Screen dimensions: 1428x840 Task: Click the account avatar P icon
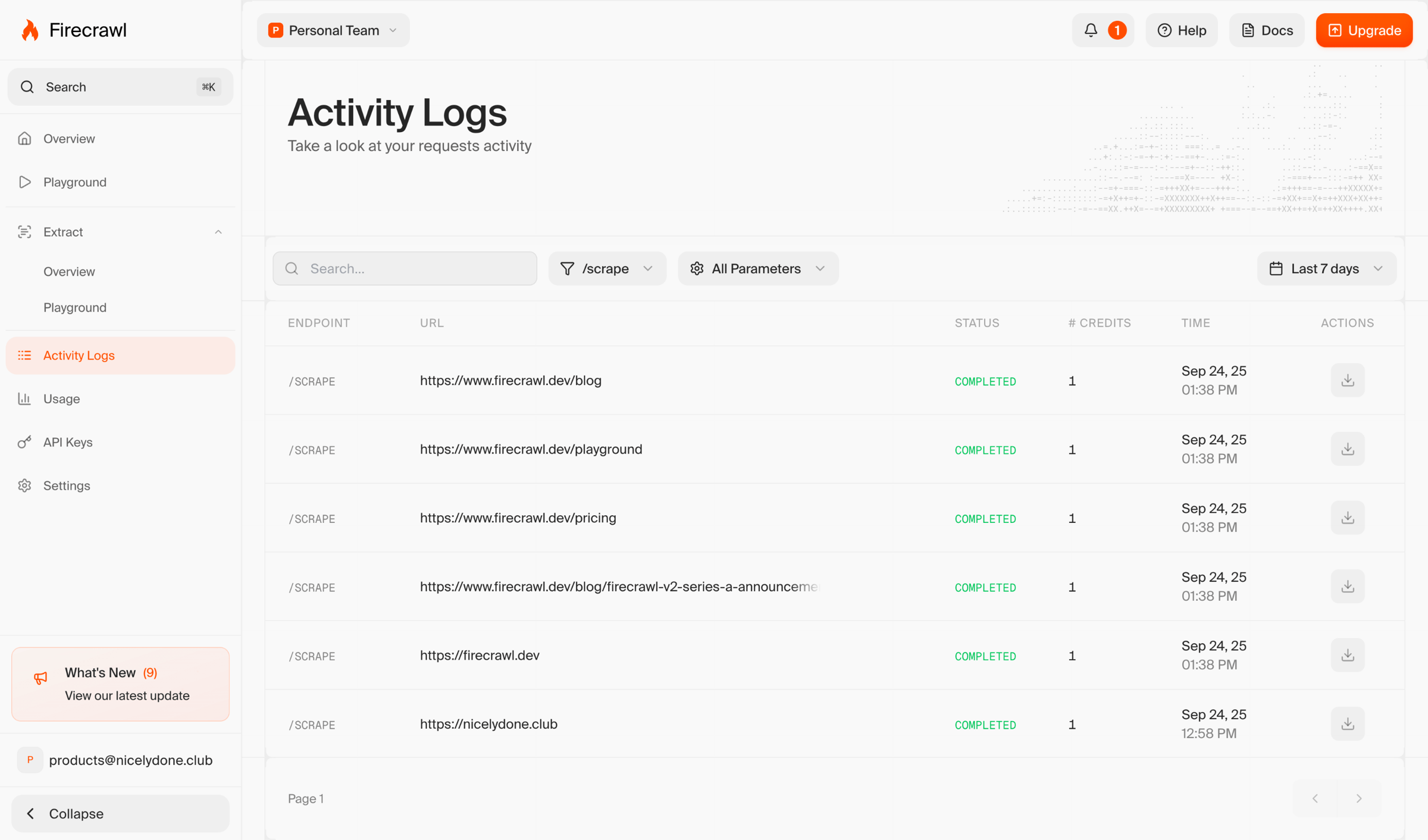[30, 760]
